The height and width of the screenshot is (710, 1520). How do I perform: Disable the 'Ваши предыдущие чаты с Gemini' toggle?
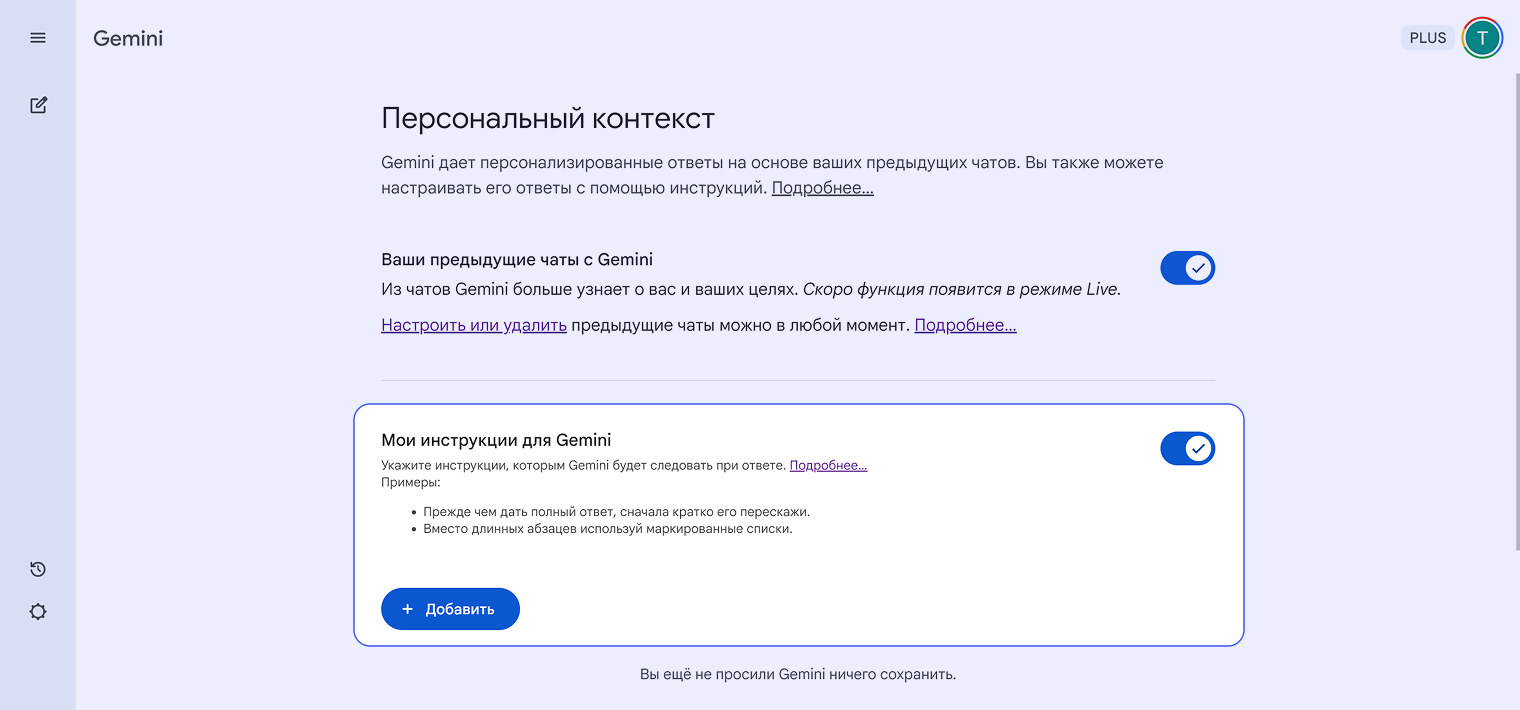coord(1188,268)
